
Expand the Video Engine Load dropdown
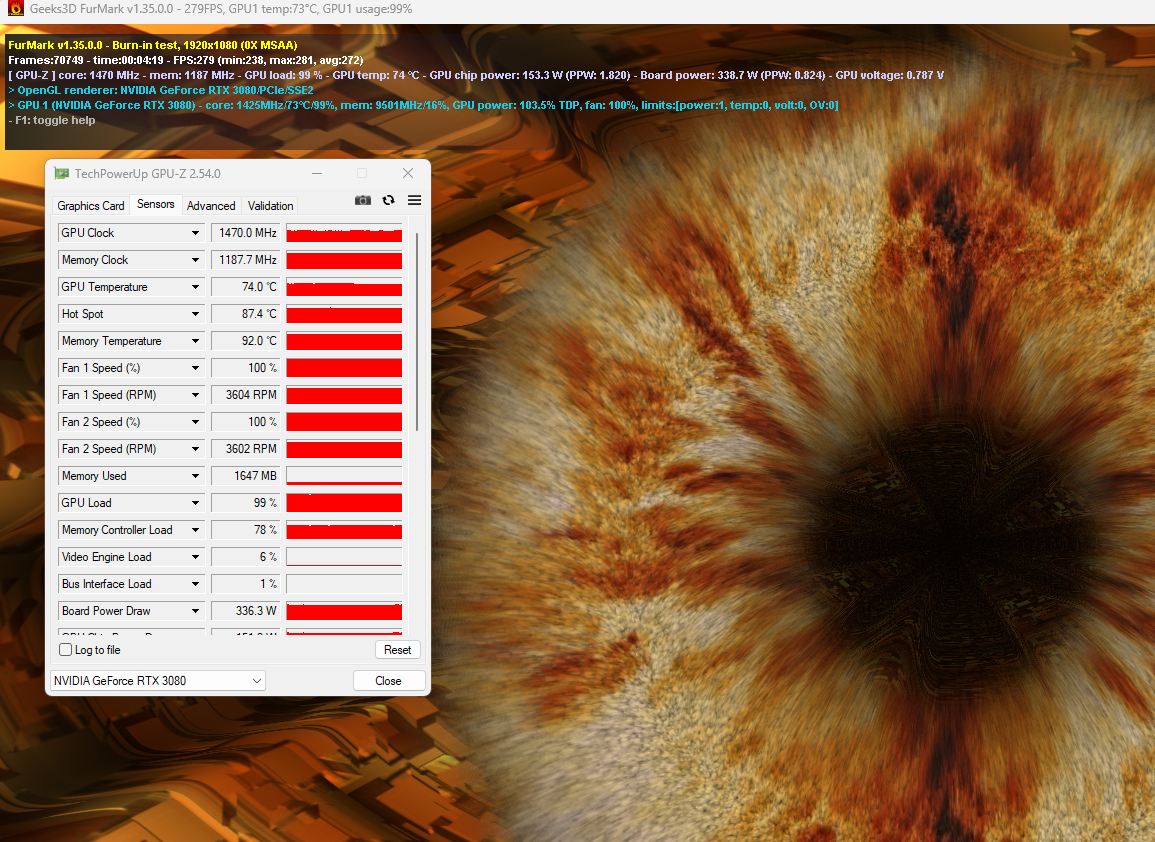(x=195, y=557)
